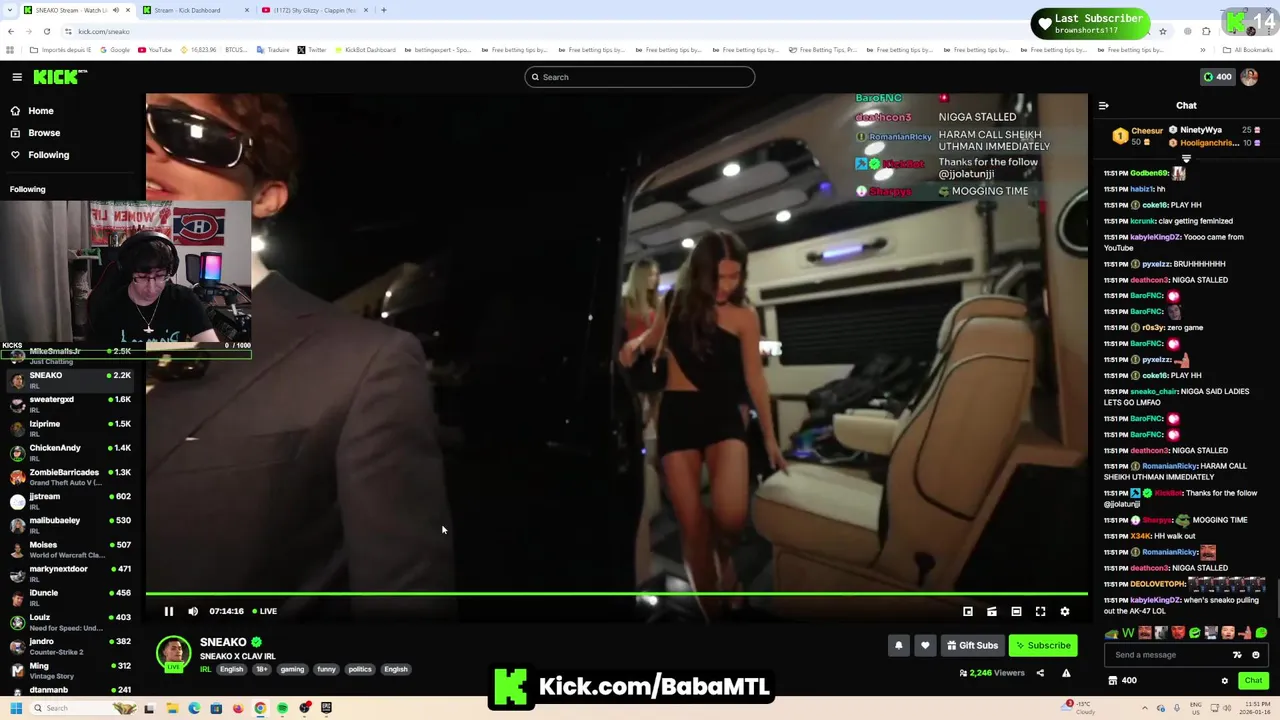Image resolution: width=1280 pixels, height=720 pixels.
Task: Click the gaming tag chip
Action: point(292,669)
